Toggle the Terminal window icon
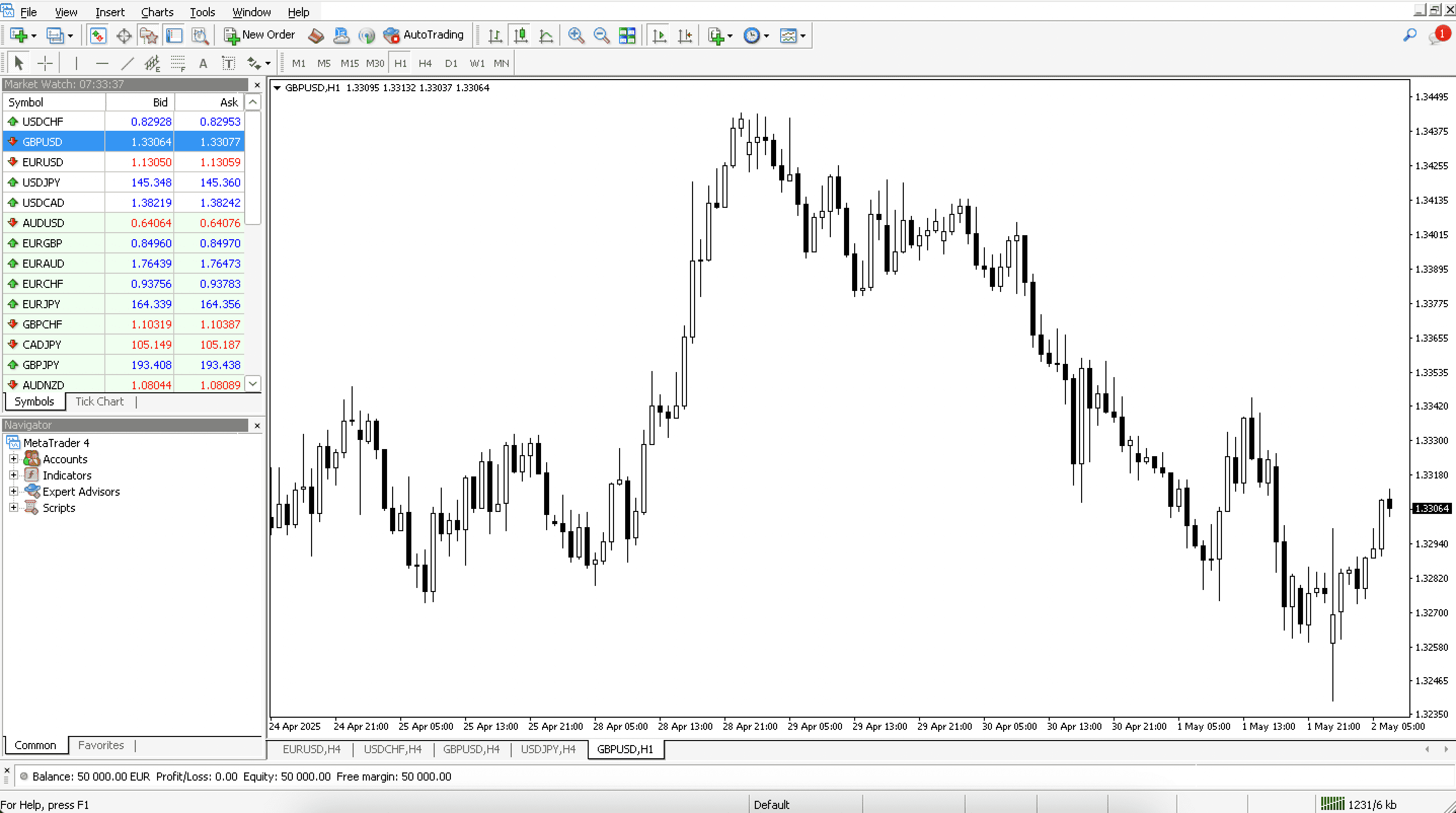This screenshot has height=813, width=1456. [174, 35]
